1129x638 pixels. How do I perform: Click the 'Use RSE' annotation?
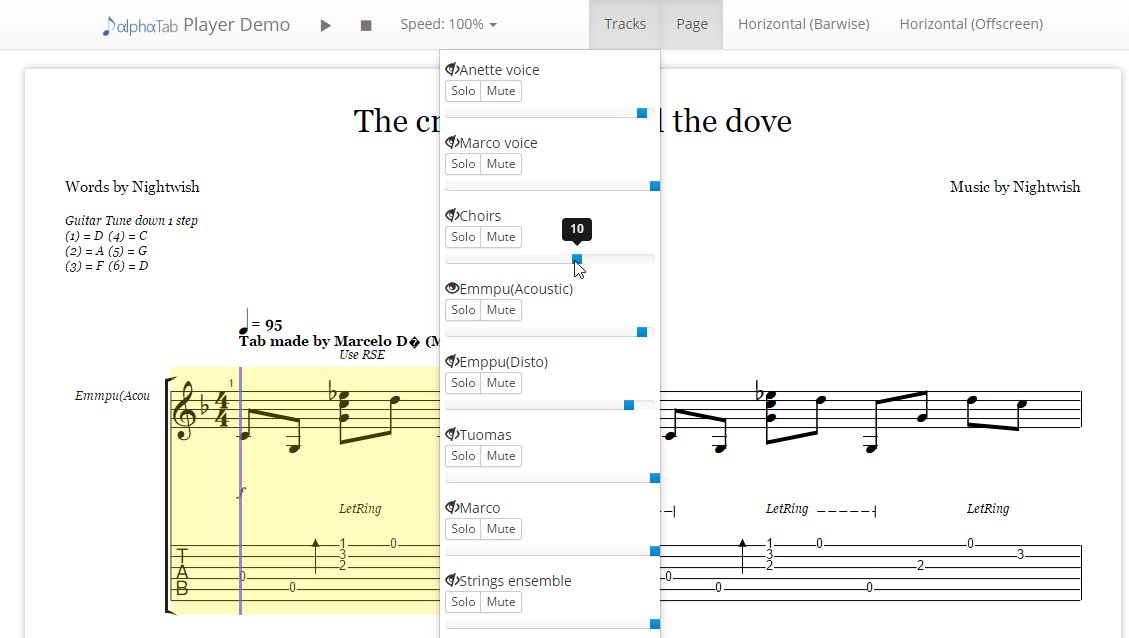[x=361, y=354]
